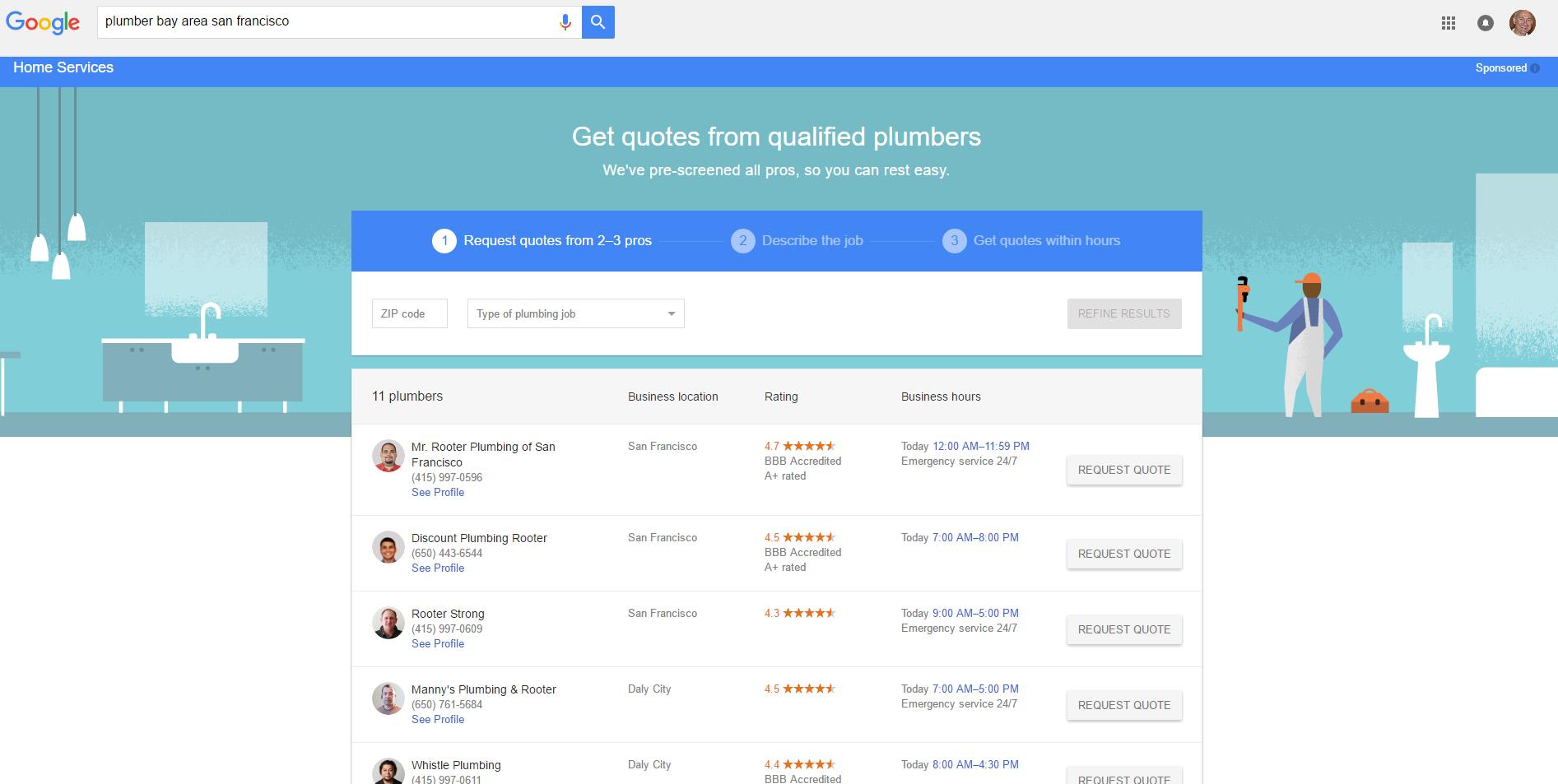Viewport: 1558px width, 784px height.
Task: Click the Google logo
Action: pyautogui.click(x=43, y=22)
